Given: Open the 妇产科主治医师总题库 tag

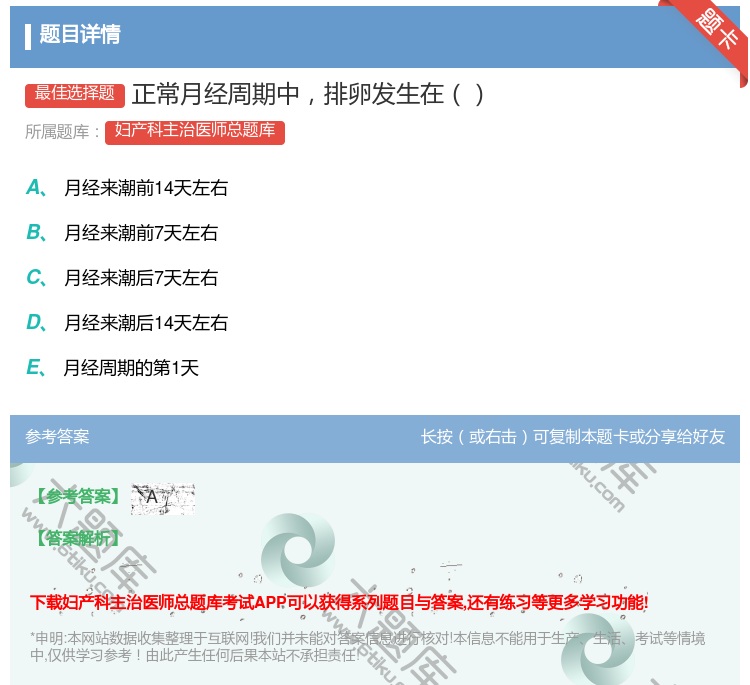Looking at the screenshot, I should (195, 132).
